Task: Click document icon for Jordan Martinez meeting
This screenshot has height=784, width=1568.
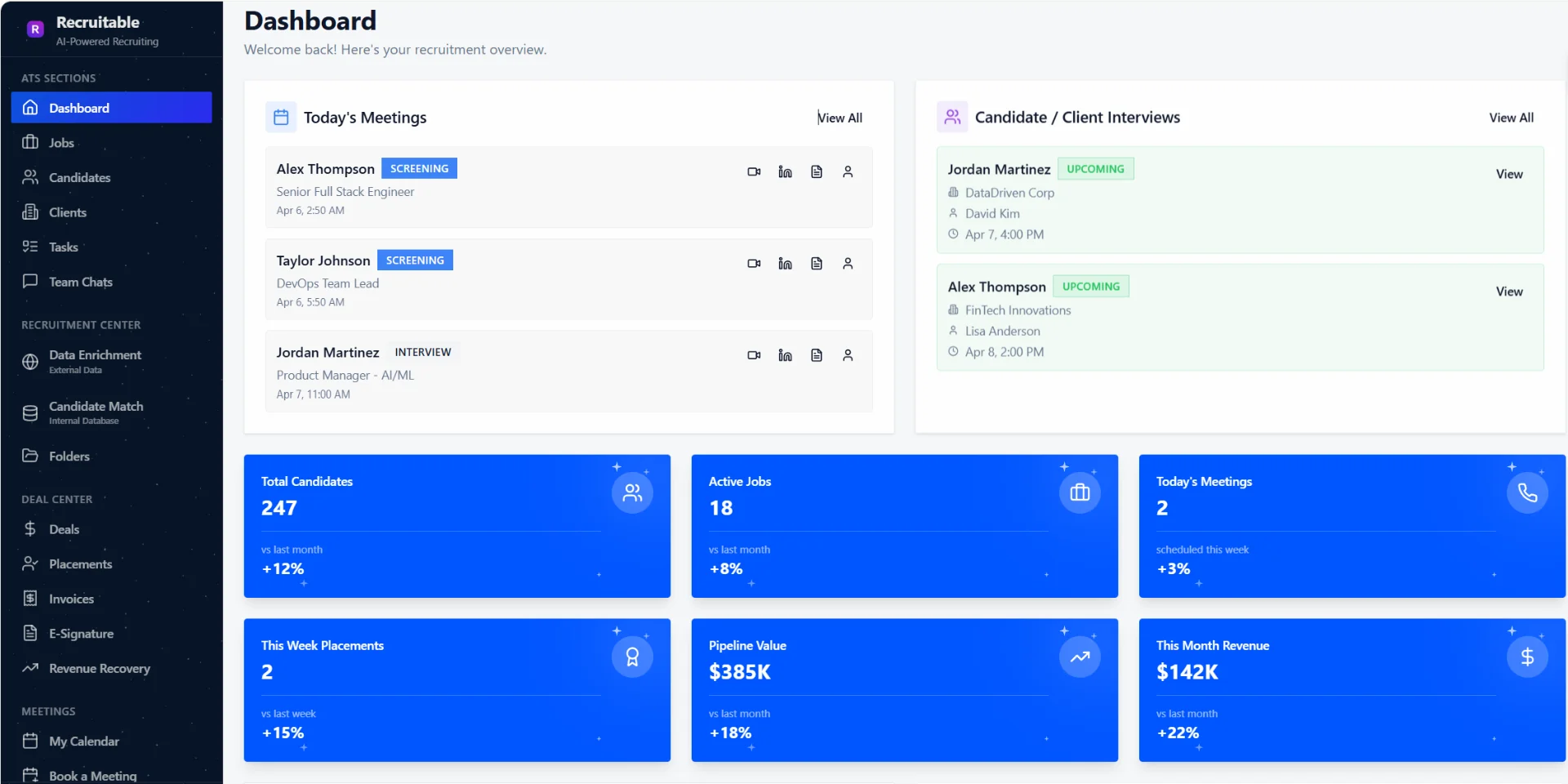Action: click(816, 355)
